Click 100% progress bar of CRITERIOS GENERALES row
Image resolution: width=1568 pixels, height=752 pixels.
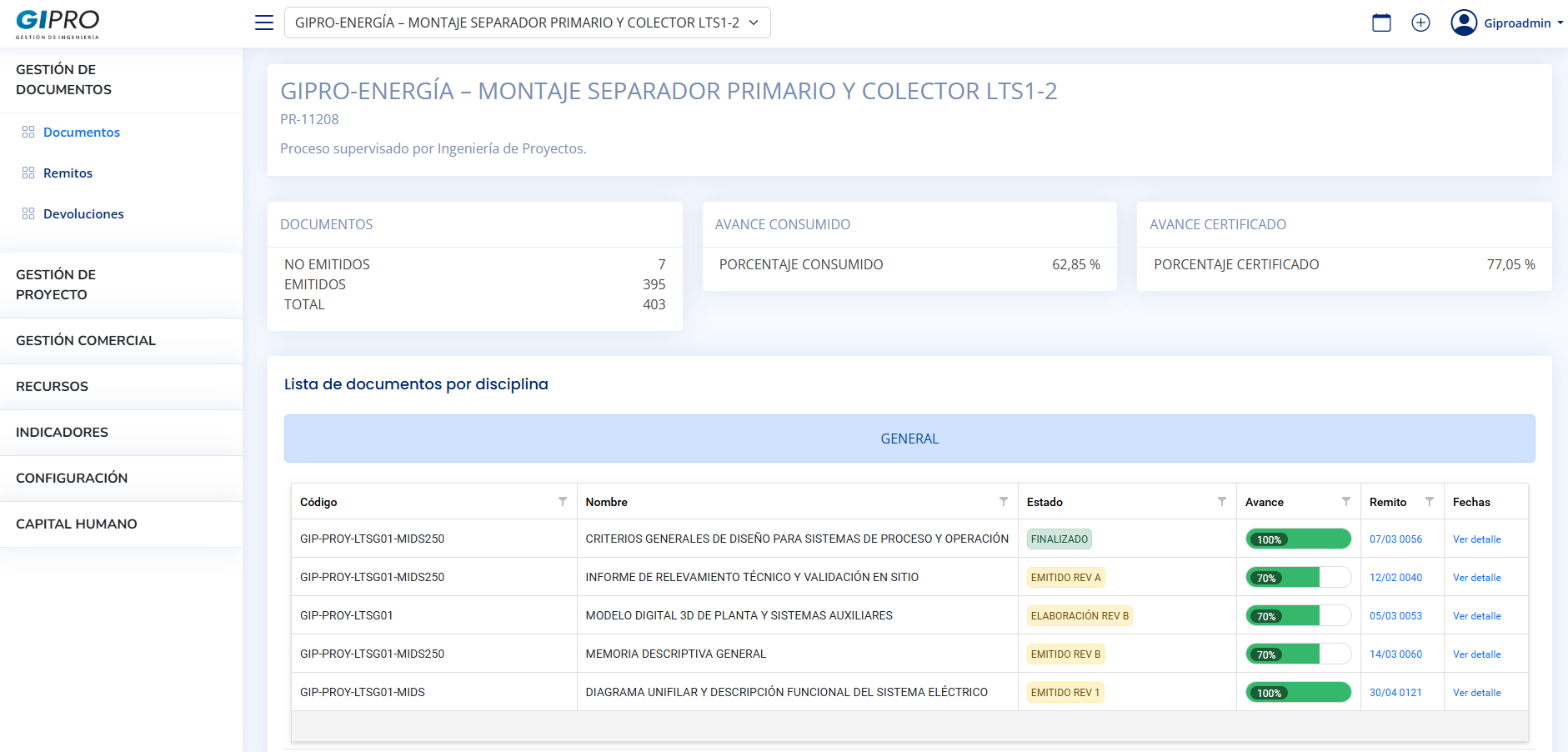tap(1298, 539)
